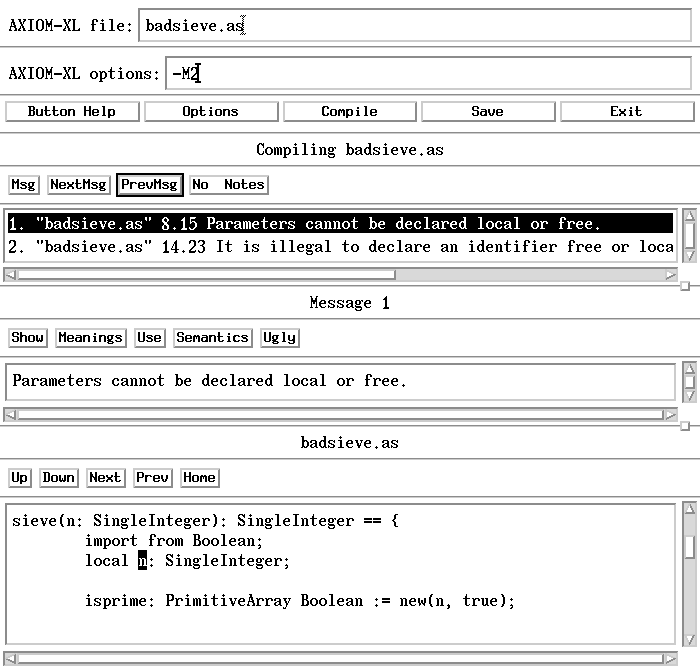Click the AXIOM-XL file input field
Image resolution: width=700 pixels, height=669 pixels.
tap(415, 25)
